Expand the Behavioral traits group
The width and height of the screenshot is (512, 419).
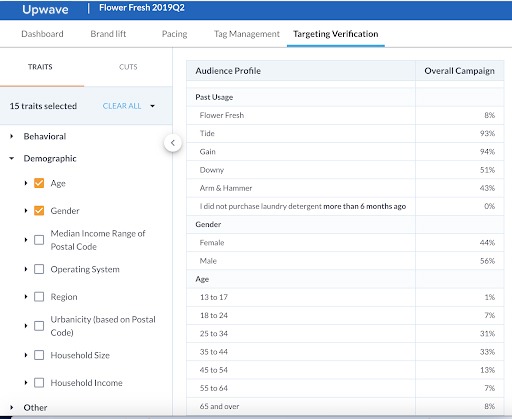pyautogui.click(x=12, y=136)
